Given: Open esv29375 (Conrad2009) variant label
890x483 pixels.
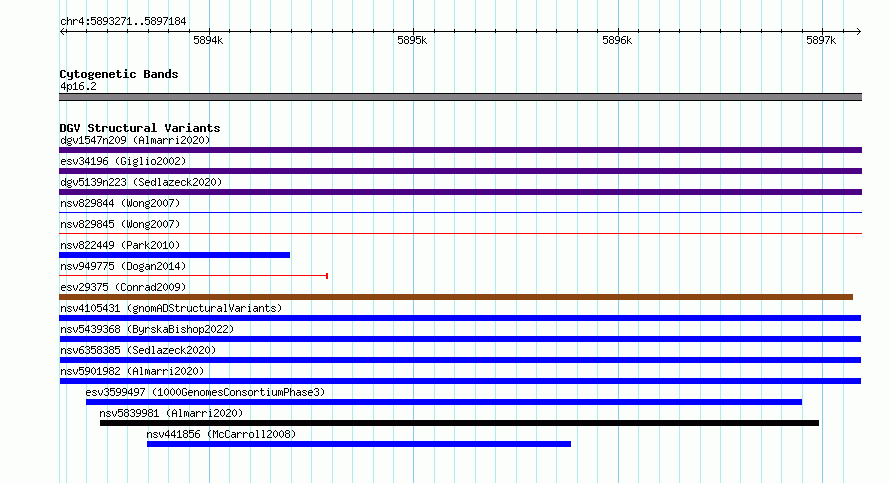Looking at the screenshot, I should click(123, 287).
